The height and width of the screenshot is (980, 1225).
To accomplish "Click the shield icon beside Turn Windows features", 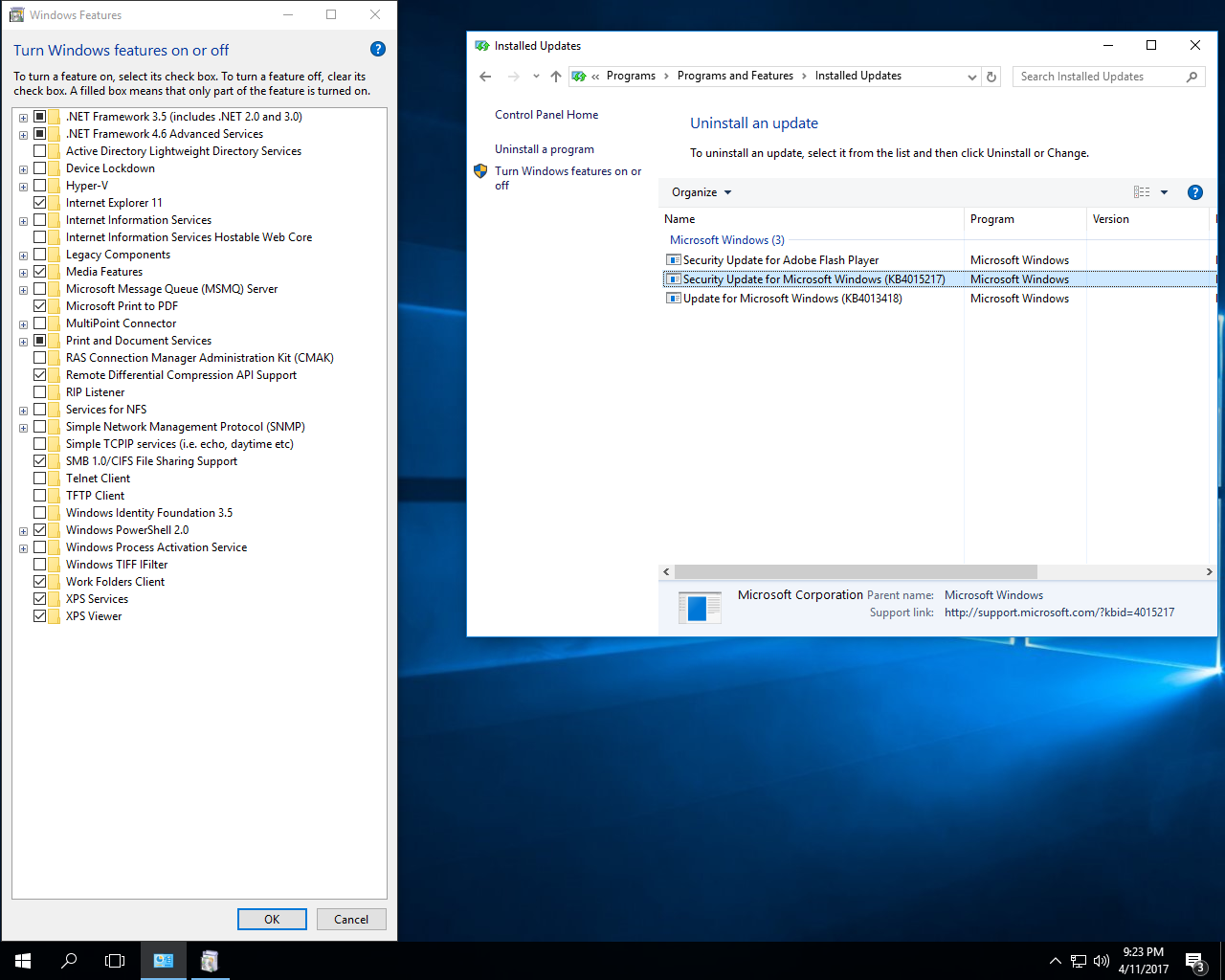I will click(480, 171).
